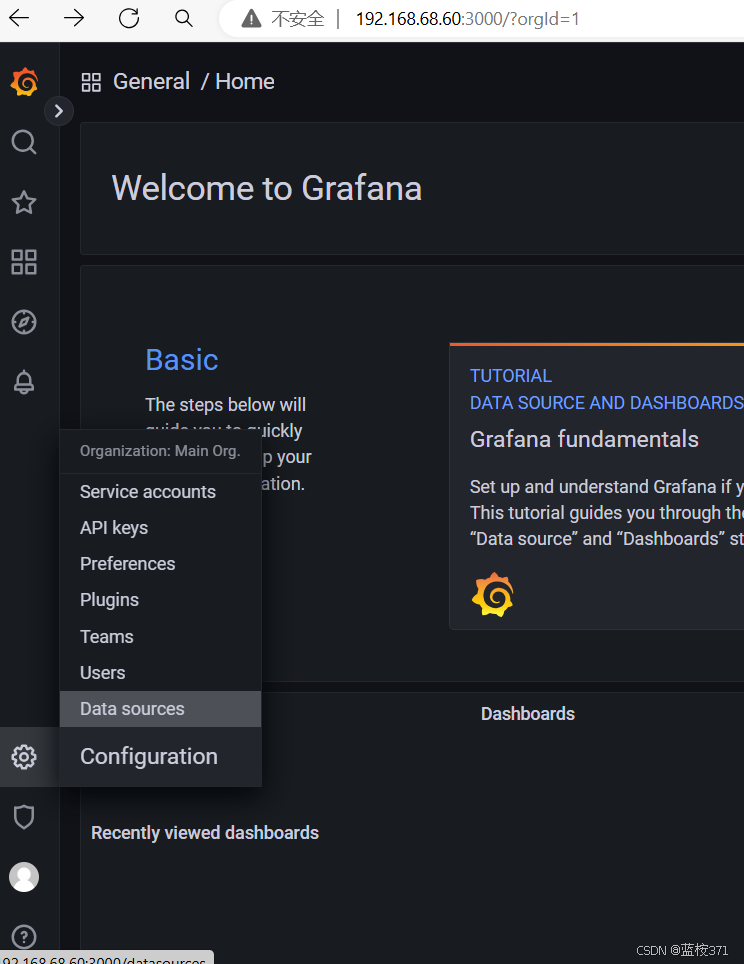Open the Help question mark icon
The height and width of the screenshot is (964, 744).
(x=24, y=937)
